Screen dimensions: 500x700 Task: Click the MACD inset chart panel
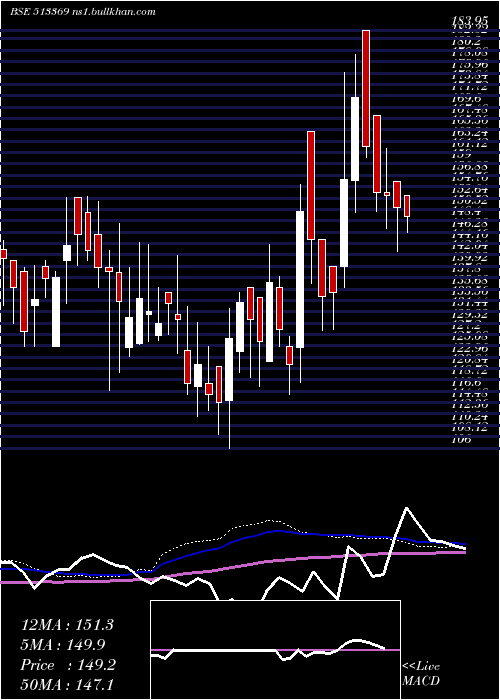[275, 650]
